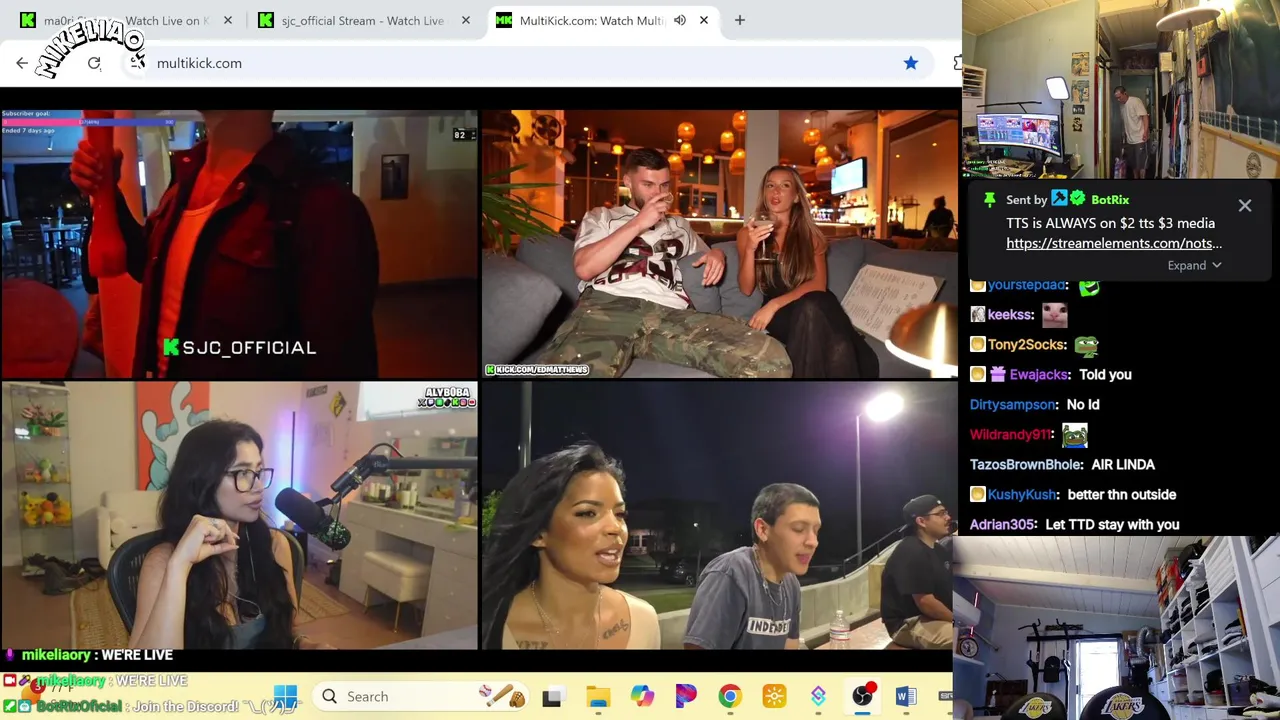Click Adrian305 username in chat
Viewport: 1280px width, 720px height.
coord(1003,524)
